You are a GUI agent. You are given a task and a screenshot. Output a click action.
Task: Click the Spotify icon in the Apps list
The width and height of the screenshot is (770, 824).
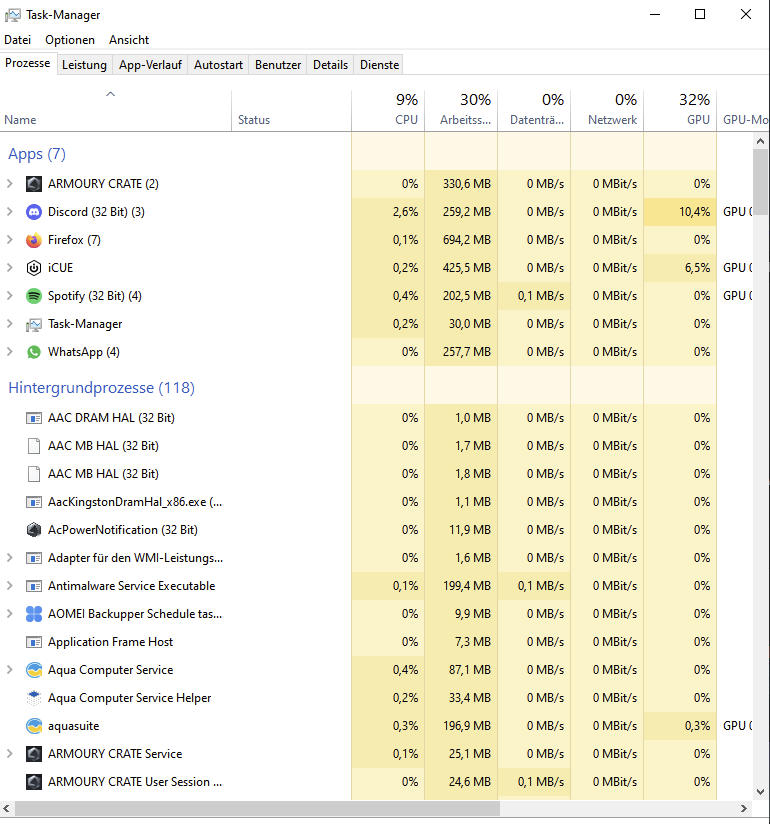(34, 296)
